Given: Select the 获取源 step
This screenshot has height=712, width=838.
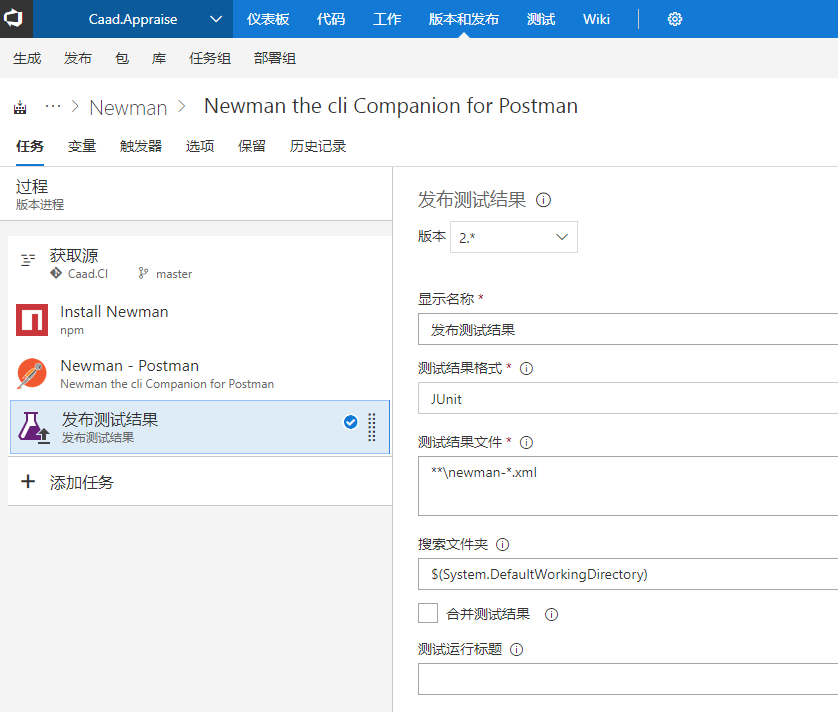Looking at the screenshot, I should (200, 264).
